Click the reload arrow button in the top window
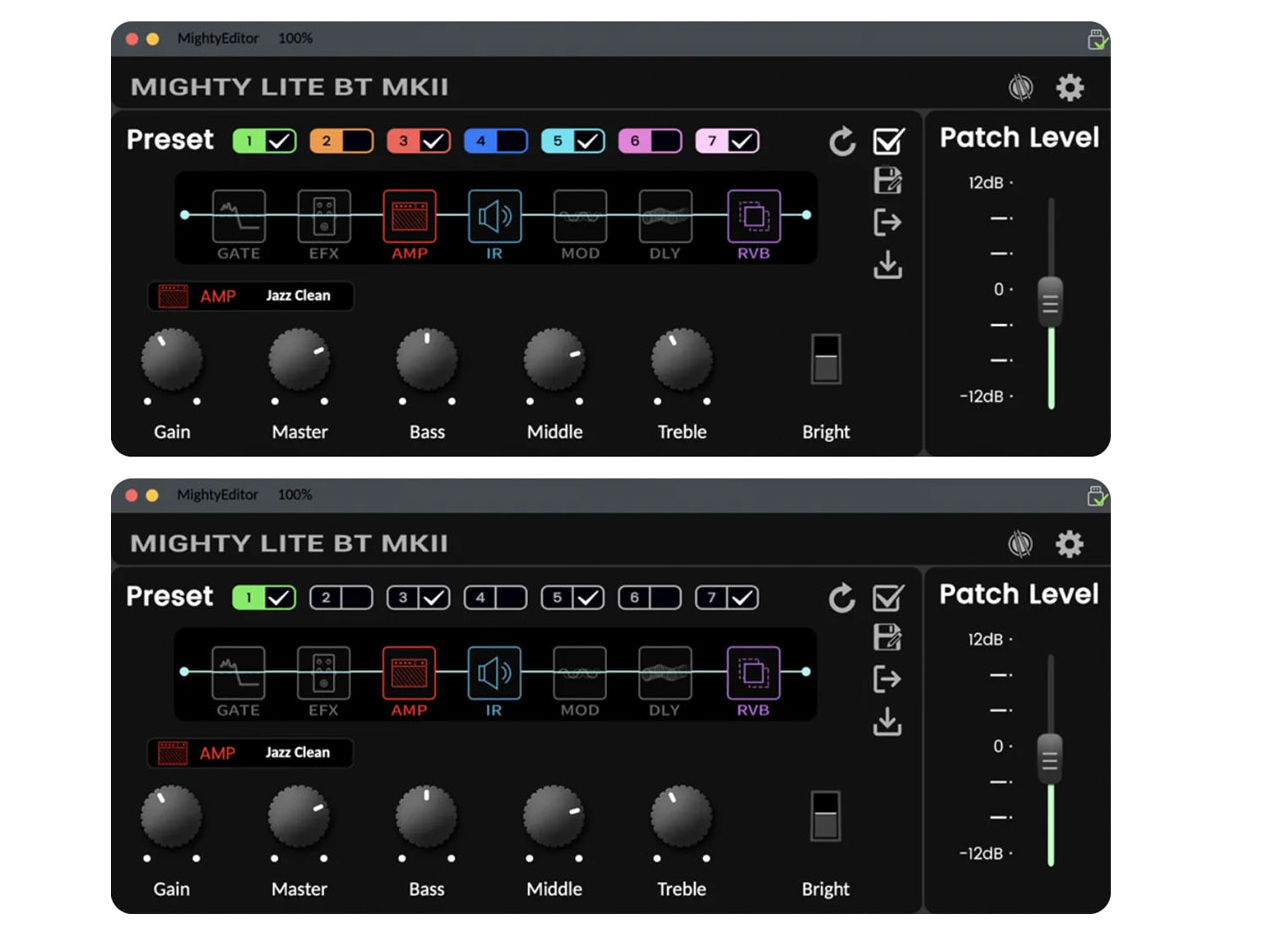The image size is (1275, 930). 843,143
